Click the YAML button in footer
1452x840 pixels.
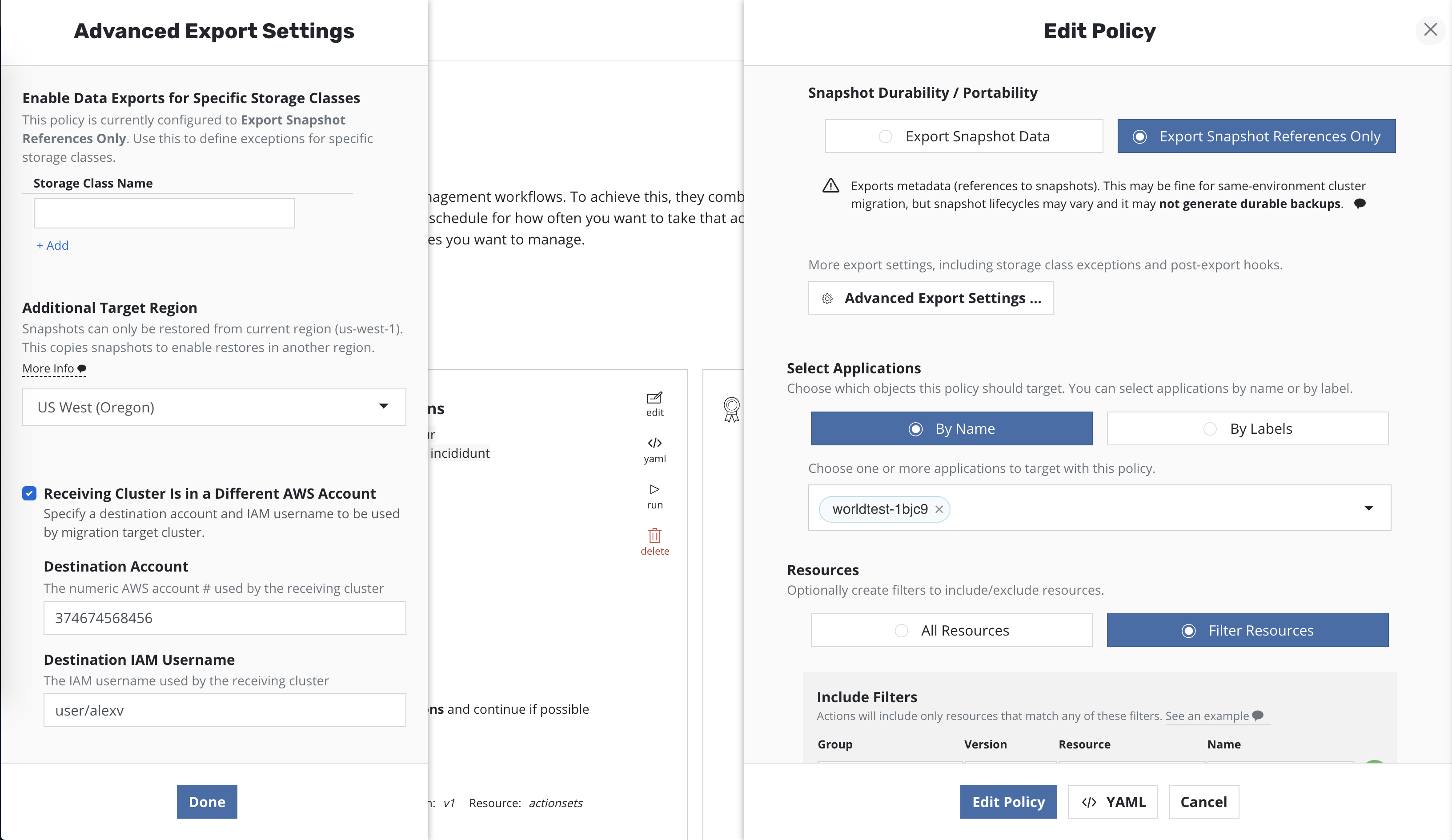(1112, 801)
